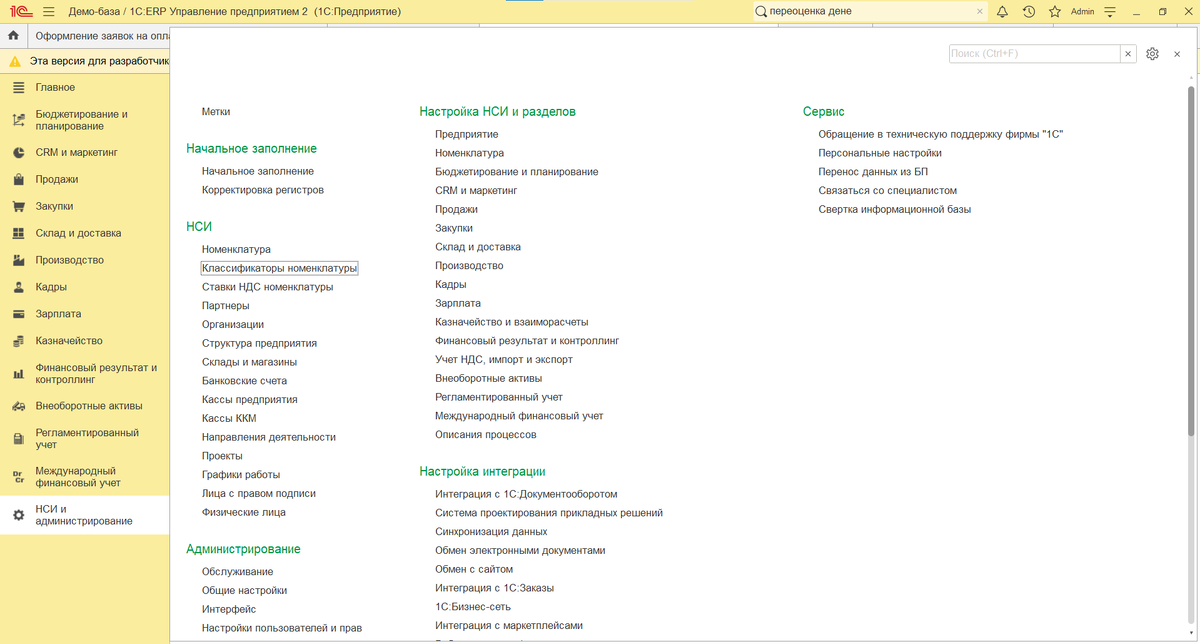The height and width of the screenshot is (644, 1200).
Task: Open Корректировка регистров
Action: pos(263,190)
